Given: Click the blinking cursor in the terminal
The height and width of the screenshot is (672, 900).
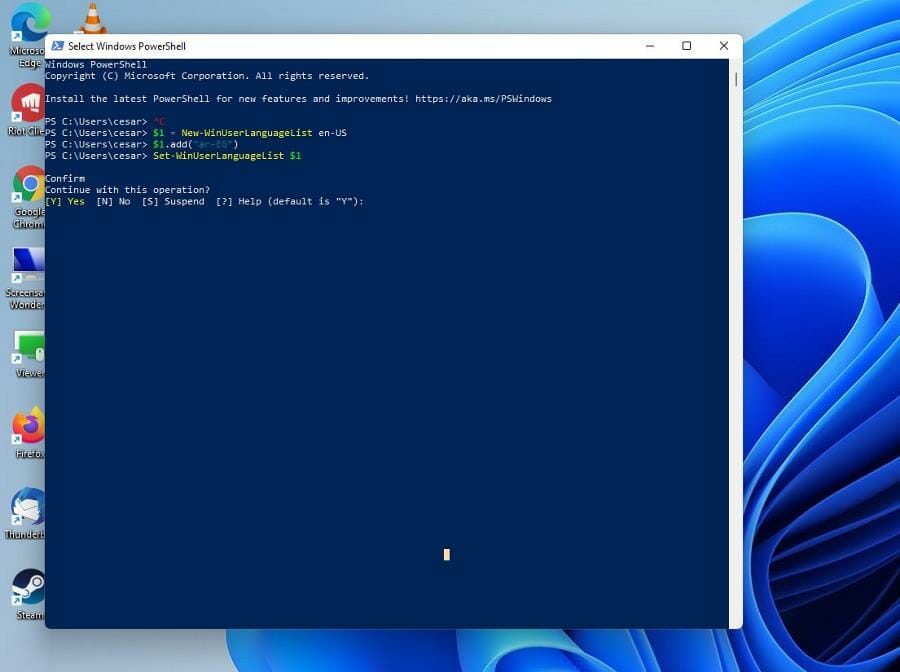Looking at the screenshot, I should pos(446,554).
